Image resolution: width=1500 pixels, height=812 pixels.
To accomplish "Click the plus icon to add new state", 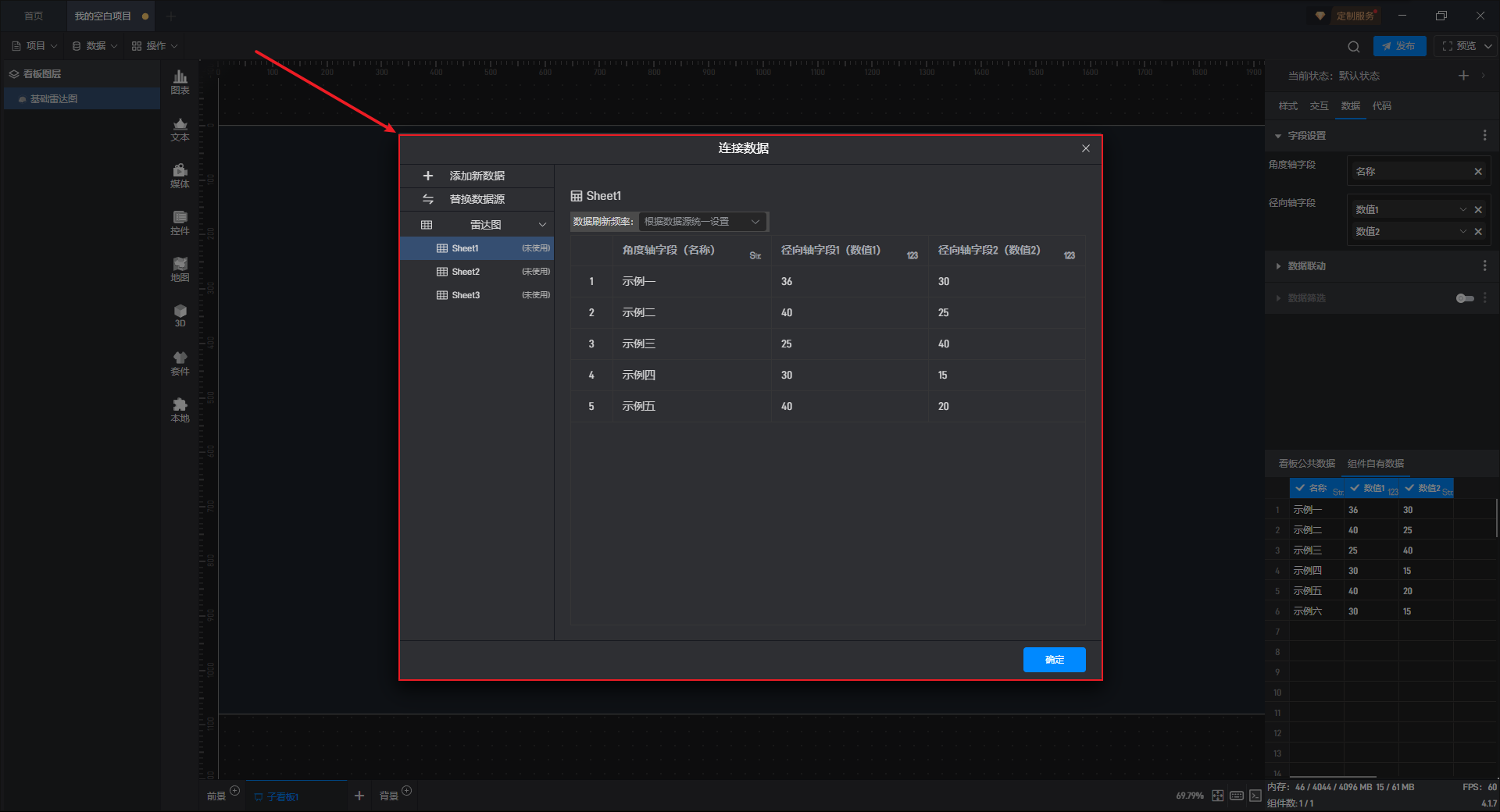I will (x=1463, y=76).
